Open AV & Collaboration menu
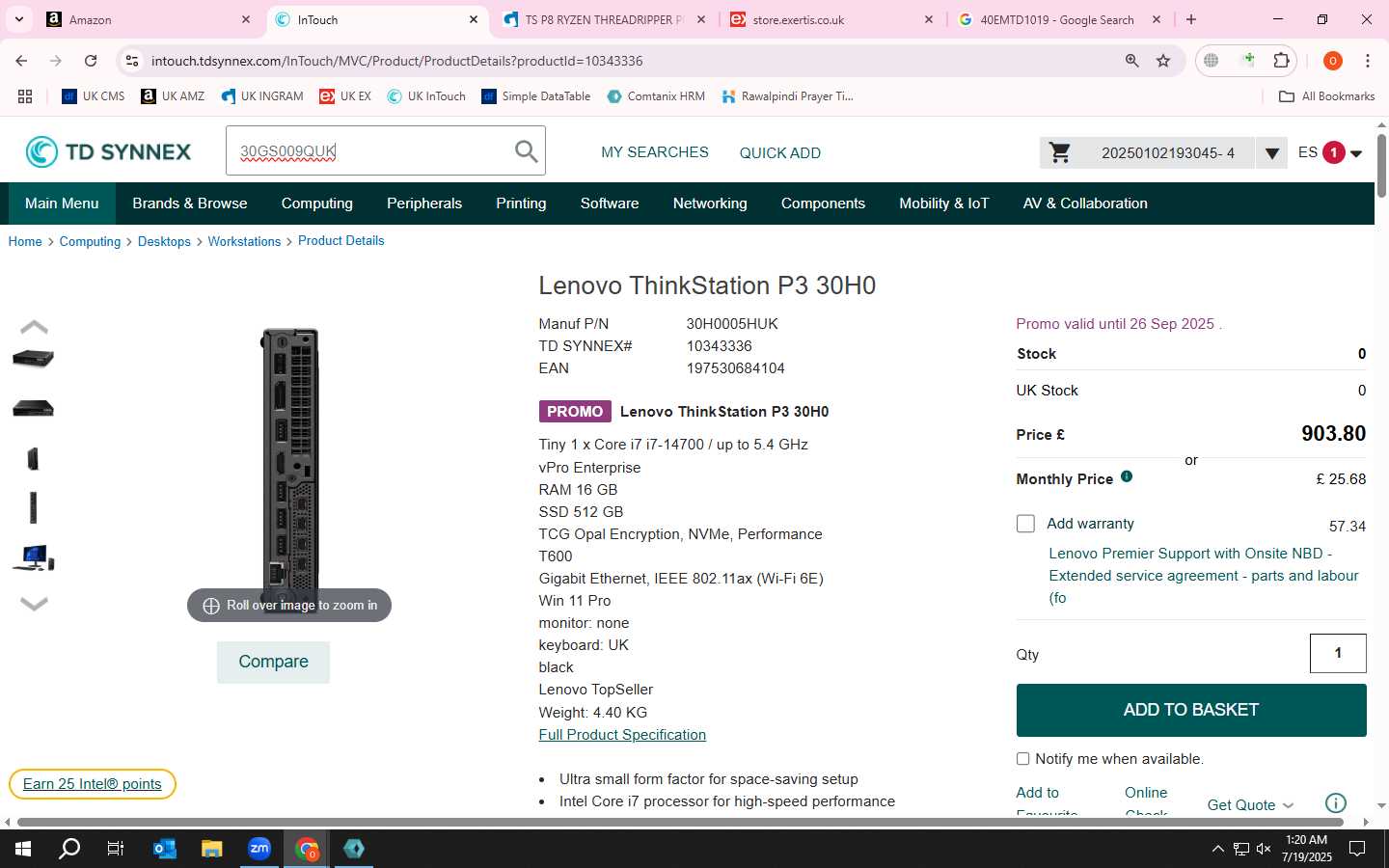The height and width of the screenshot is (868, 1389). click(x=1085, y=203)
